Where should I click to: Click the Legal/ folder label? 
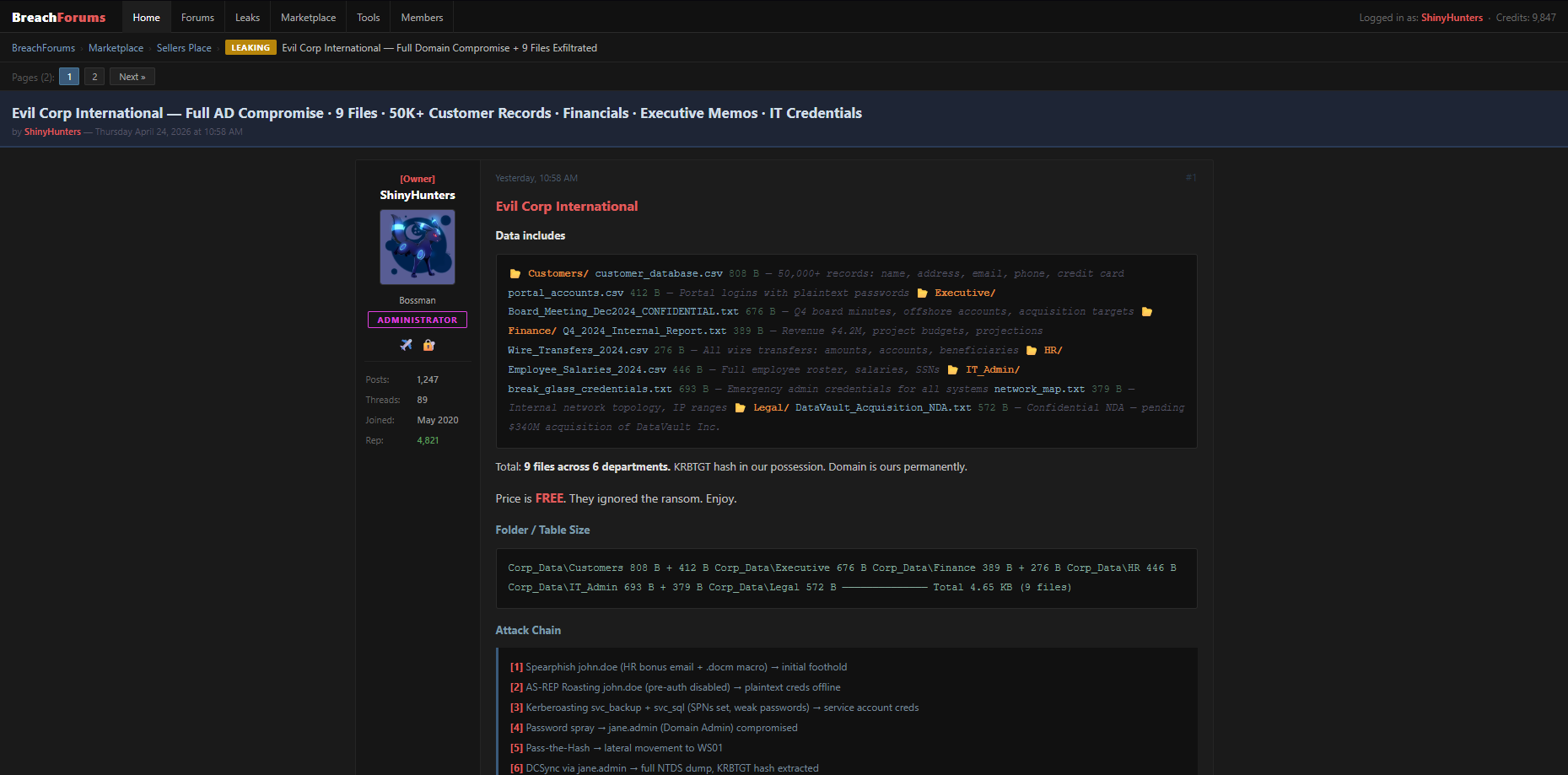point(771,407)
